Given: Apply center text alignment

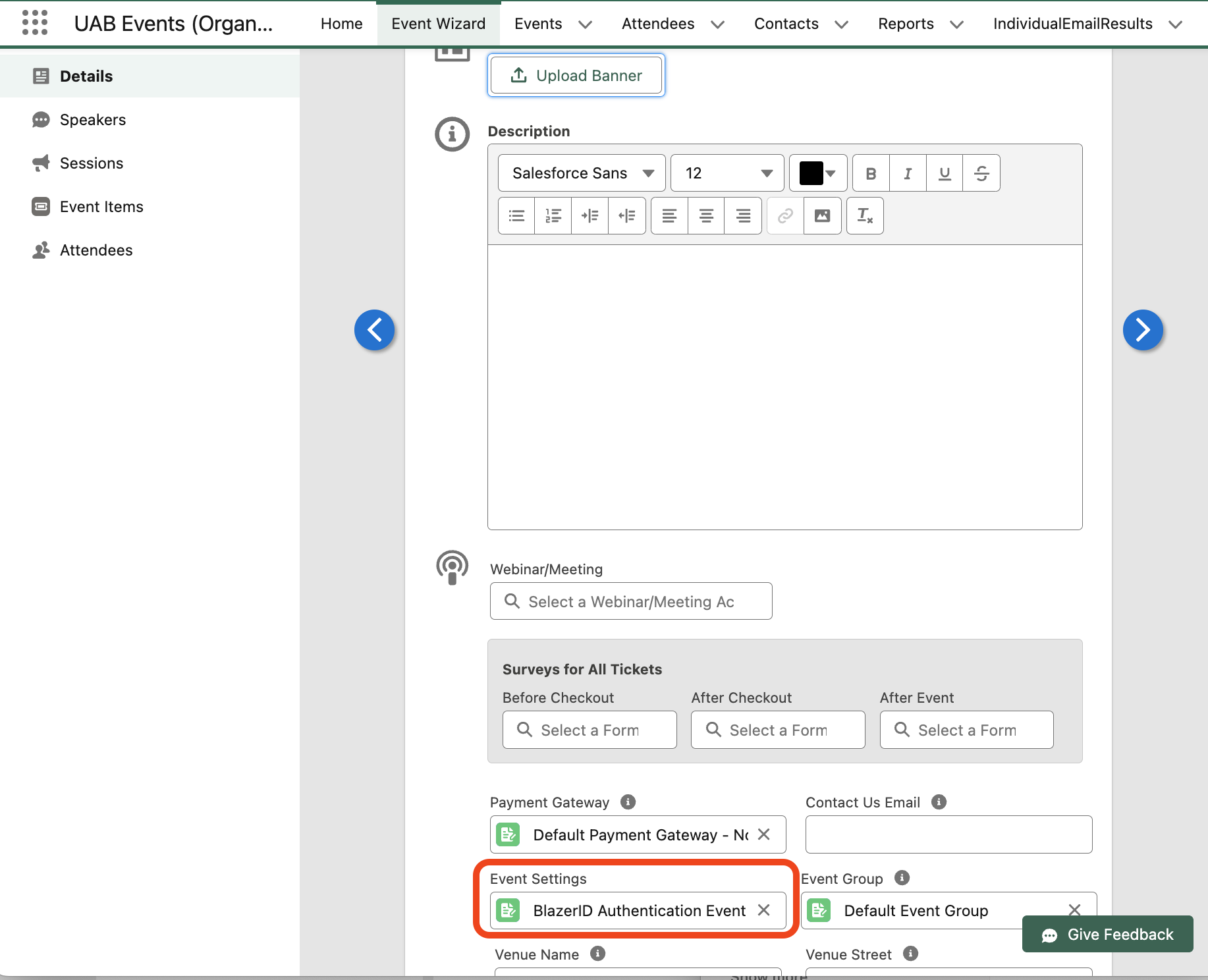Looking at the screenshot, I should (x=705, y=215).
